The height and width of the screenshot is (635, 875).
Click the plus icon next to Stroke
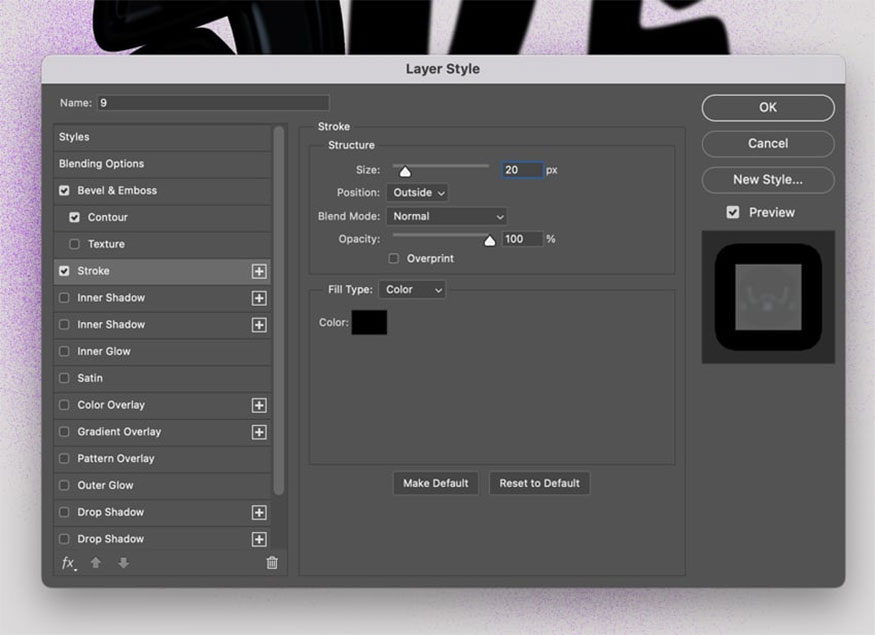[x=259, y=271]
